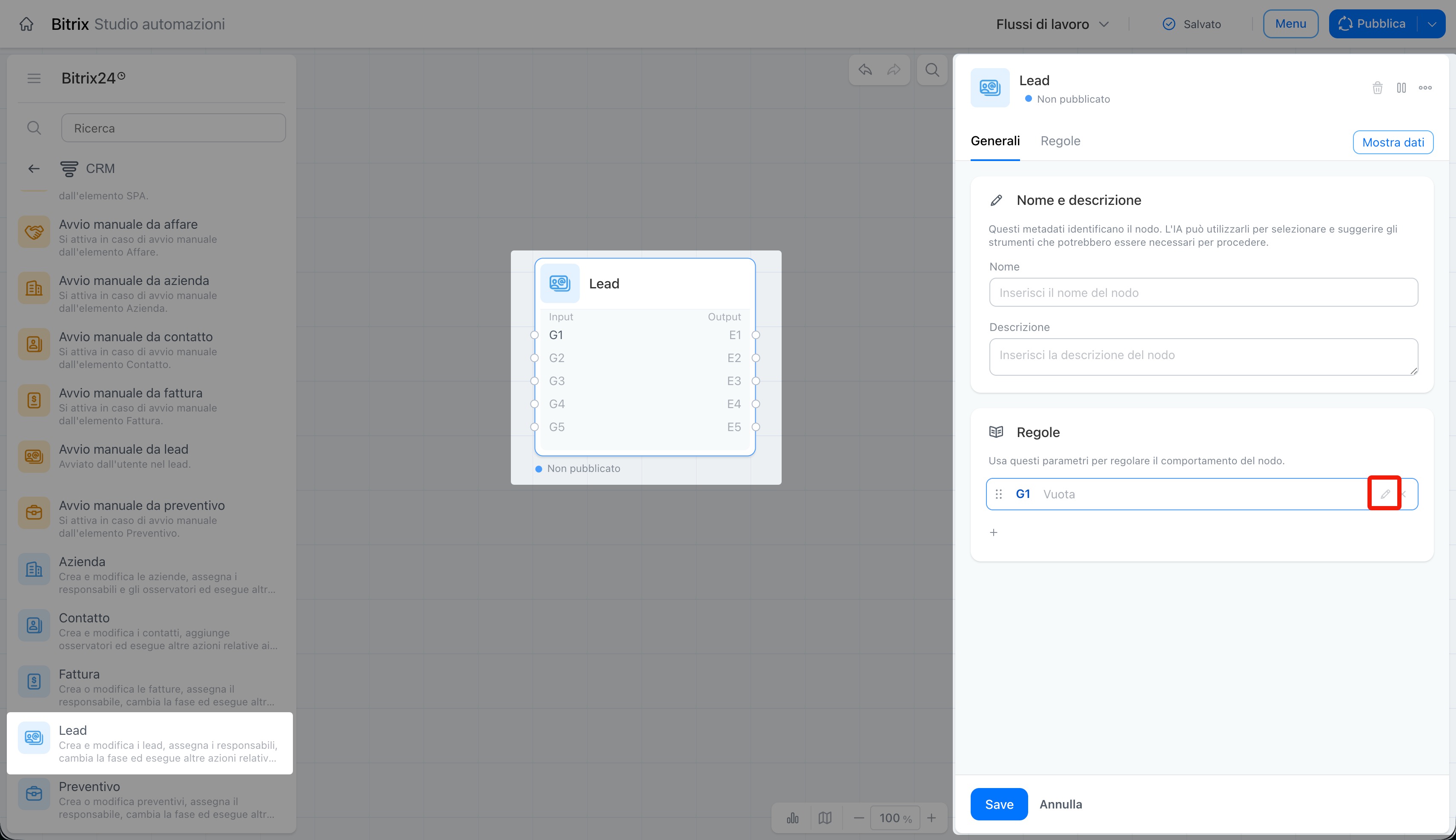The height and width of the screenshot is (840, 1456).
Task: Pause the Lead node
Action: click(x=1401, y=88)
